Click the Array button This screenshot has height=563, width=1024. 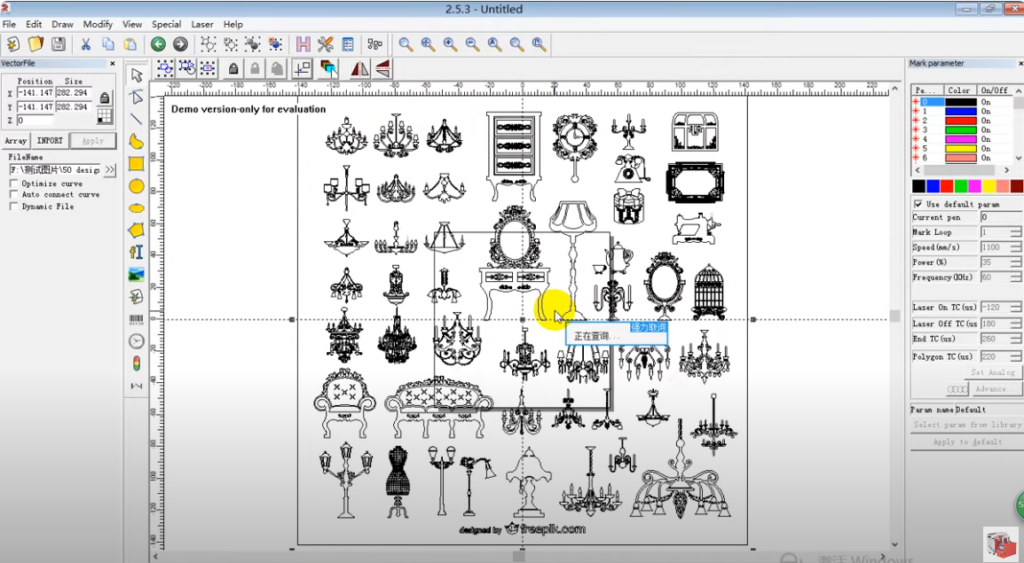coord(16,141)
